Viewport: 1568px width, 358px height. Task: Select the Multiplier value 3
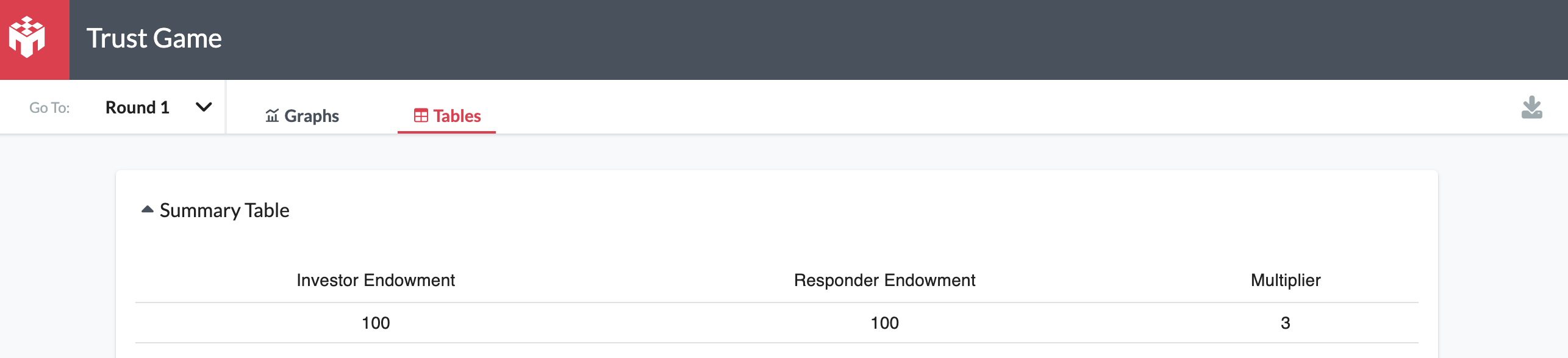(x=1286, y=323)
